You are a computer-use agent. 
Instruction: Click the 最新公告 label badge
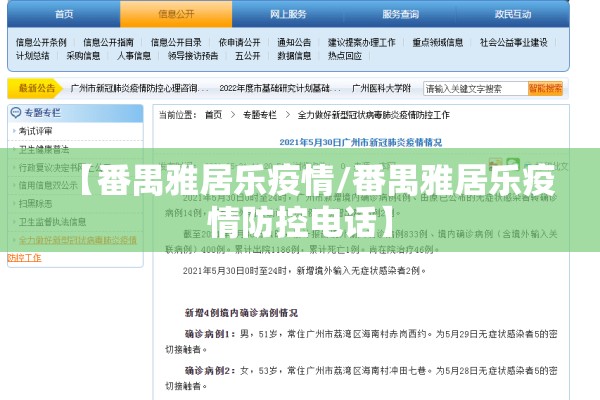coord(34,88)
